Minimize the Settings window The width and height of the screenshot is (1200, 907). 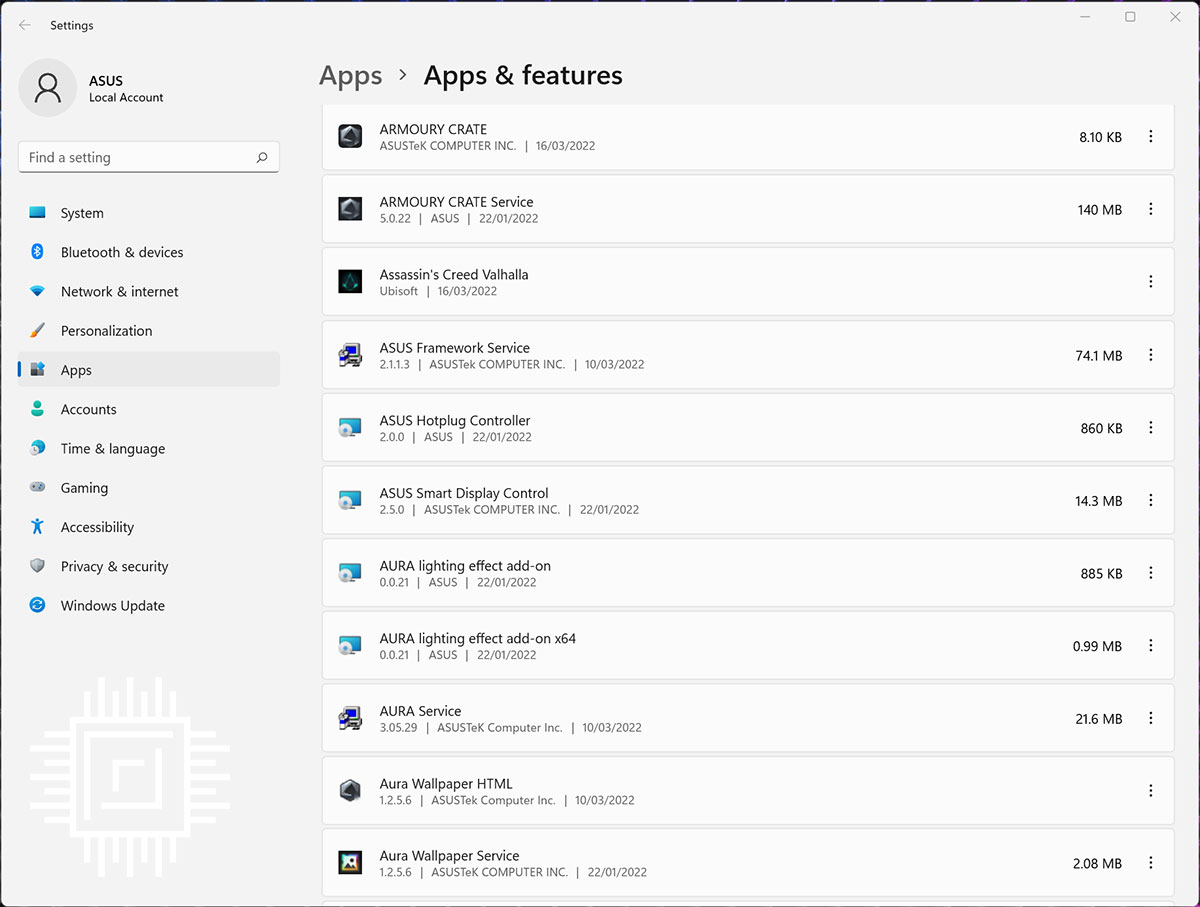point(1084,17)
